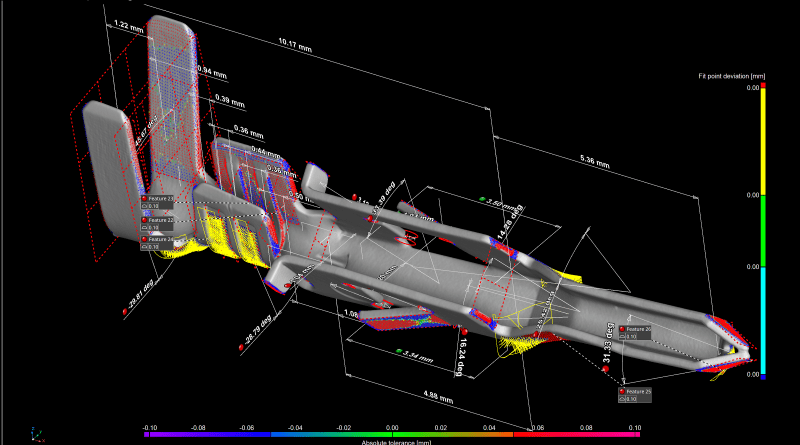Click the red status dot on Feature 24
Viewport: 800px width, 445px height.
tap(144, 239)
